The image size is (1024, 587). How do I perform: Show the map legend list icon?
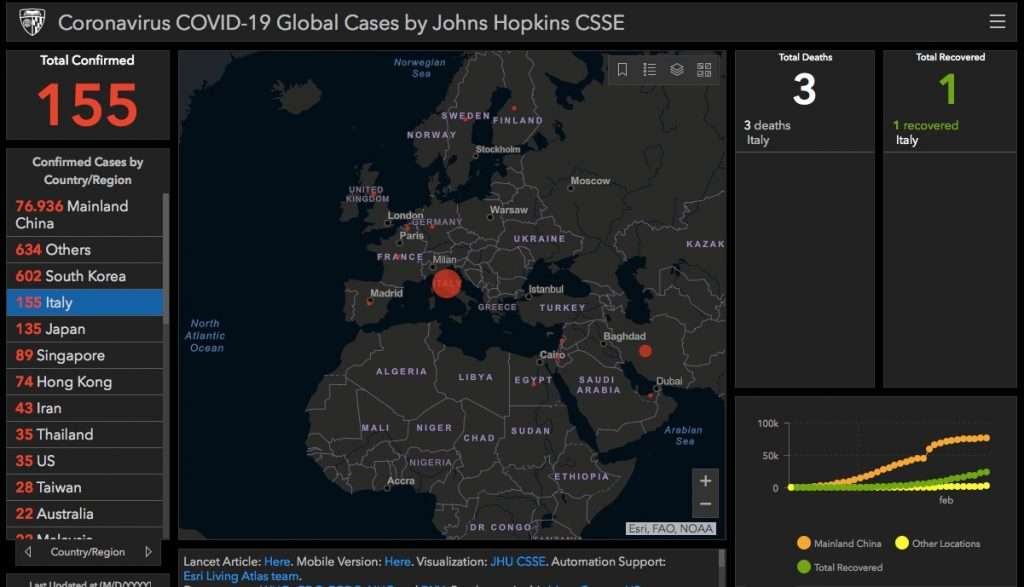(649, 69)
